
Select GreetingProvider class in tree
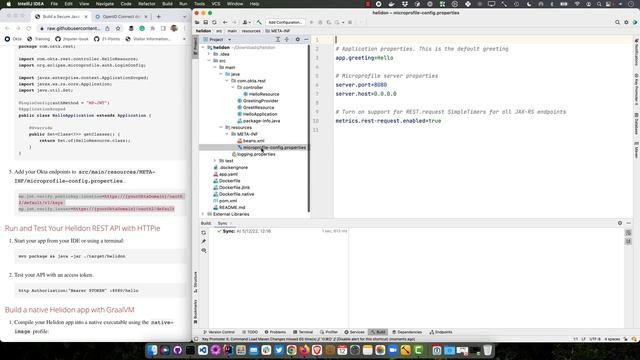(258, 101)
